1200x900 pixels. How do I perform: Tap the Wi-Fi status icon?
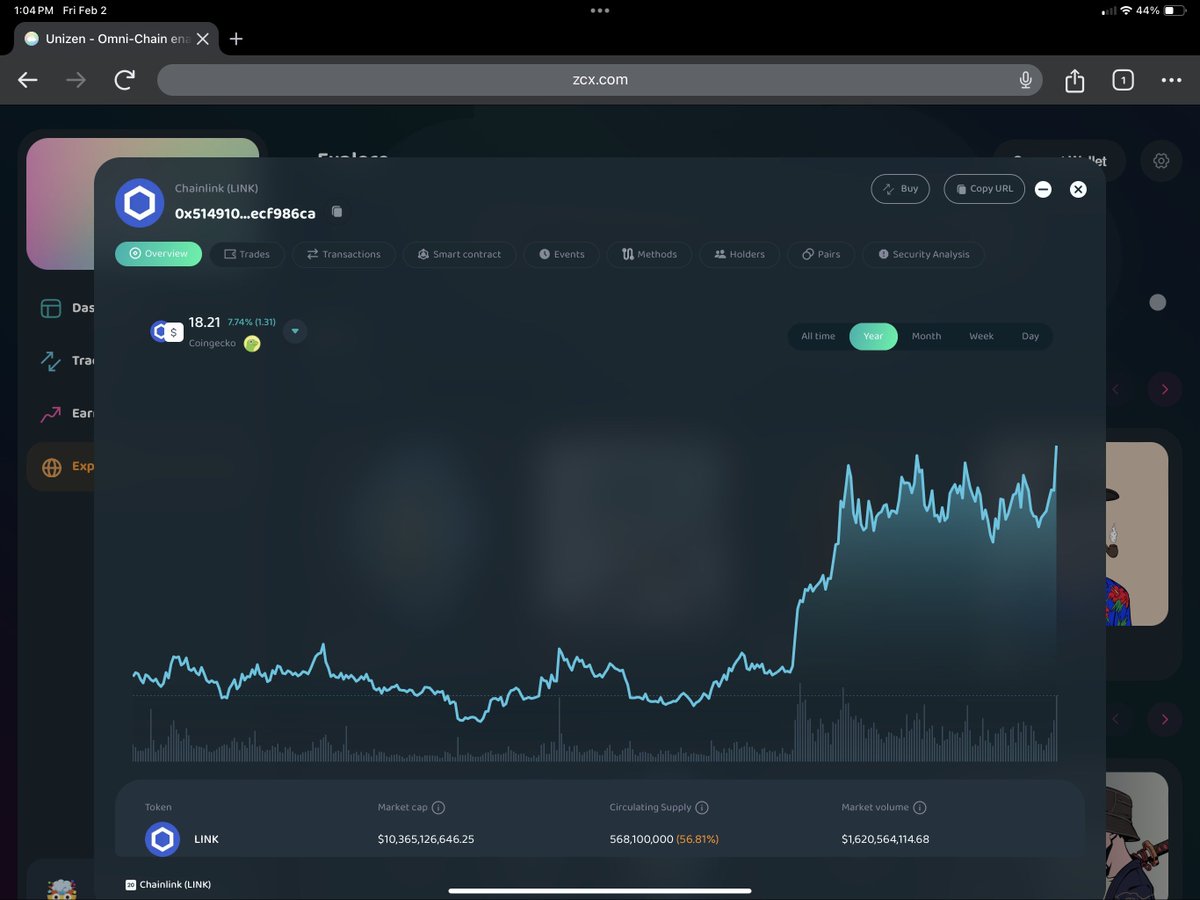coord(1126,10)
